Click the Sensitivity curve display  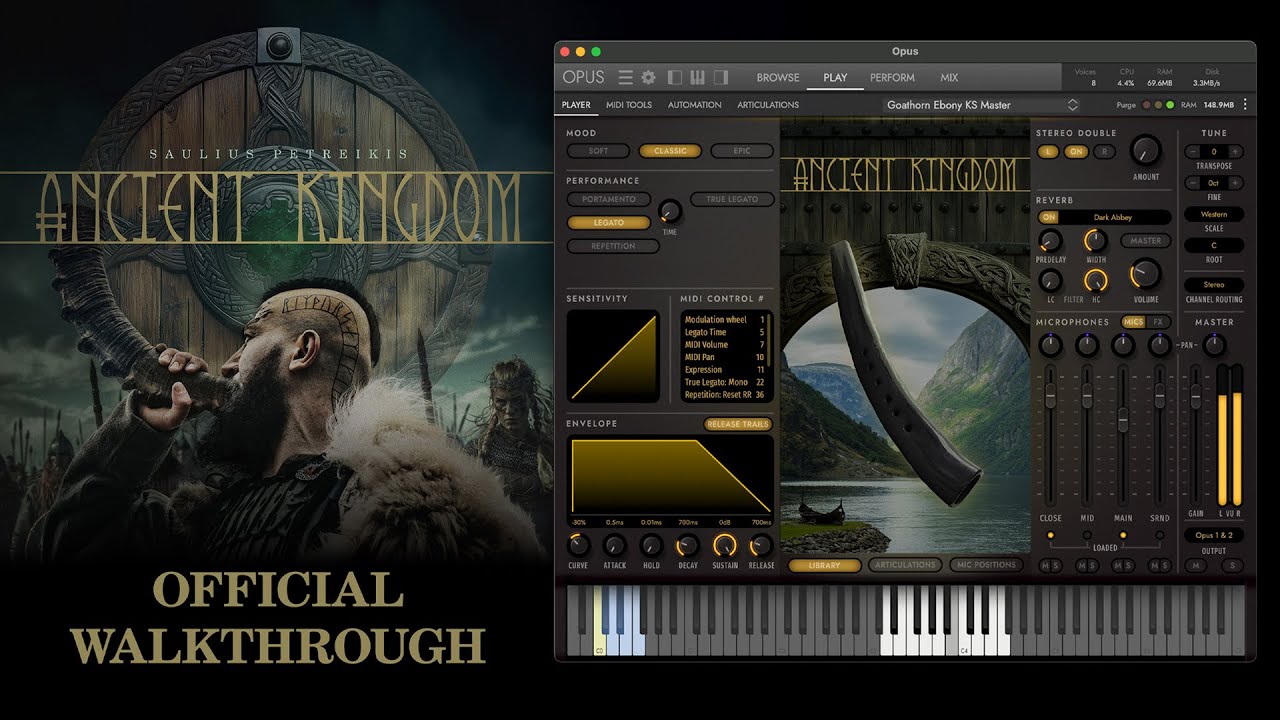[613, 356]
